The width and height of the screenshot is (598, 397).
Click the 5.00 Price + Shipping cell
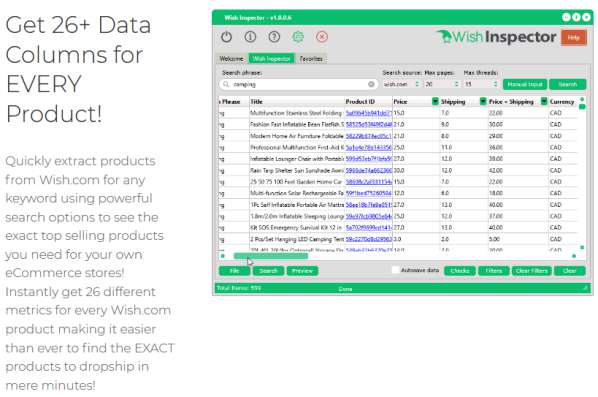point(518,239)
